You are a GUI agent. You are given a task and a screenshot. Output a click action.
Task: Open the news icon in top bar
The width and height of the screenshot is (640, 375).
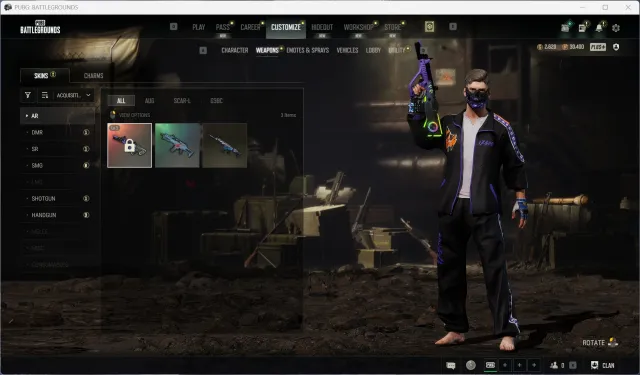click(583, 28)
